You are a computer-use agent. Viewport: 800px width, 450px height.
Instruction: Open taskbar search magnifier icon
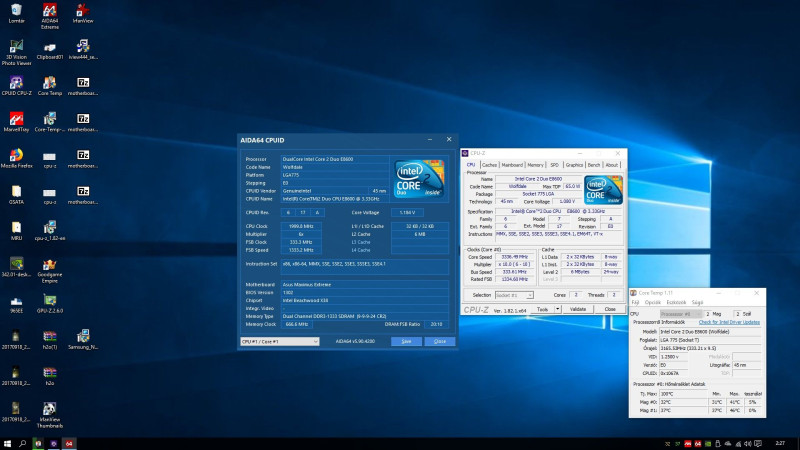pos(22,443)
